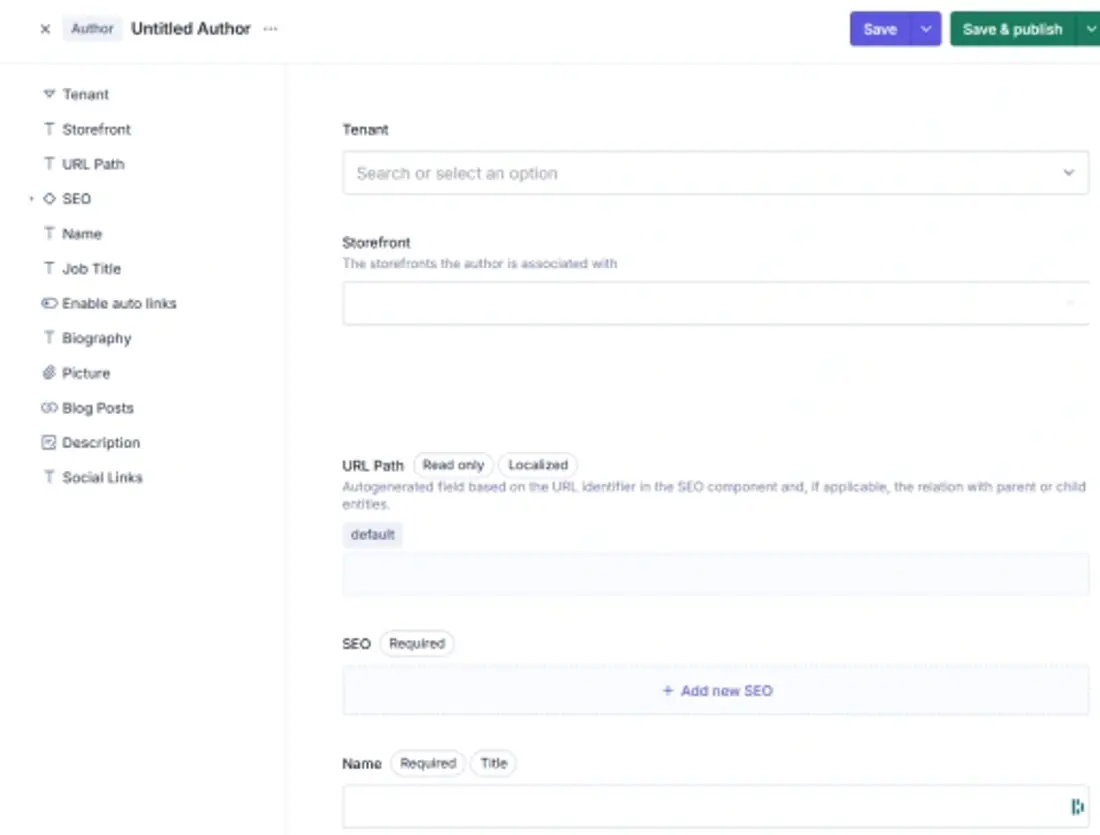The height and width of the screenshot is (835, 1100).
Task: Click the Author type badge
Action: [x=92, y=29]
